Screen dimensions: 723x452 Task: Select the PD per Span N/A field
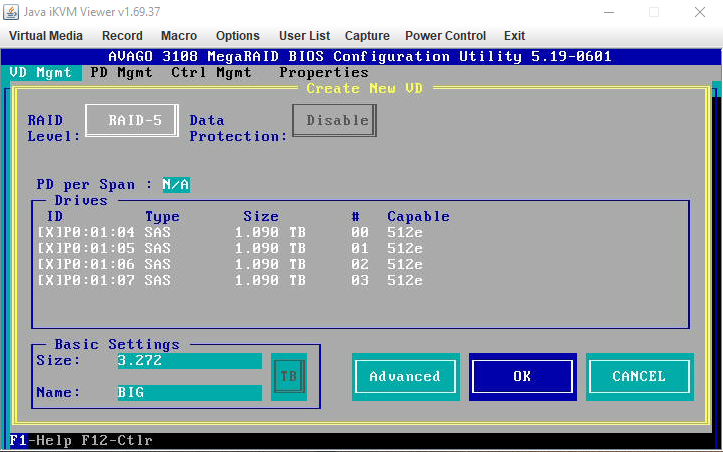pyautogui.click(x=176, y=184)
